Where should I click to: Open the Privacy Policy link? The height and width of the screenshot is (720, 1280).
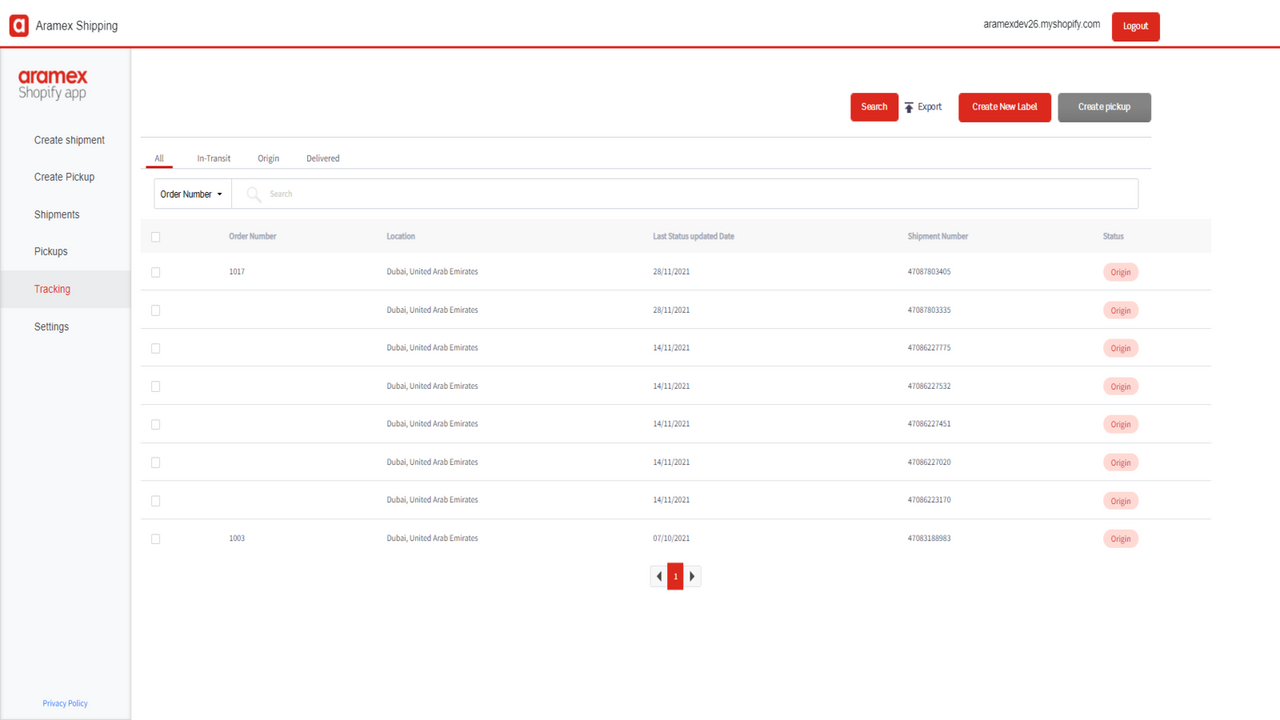coord(65,703)
